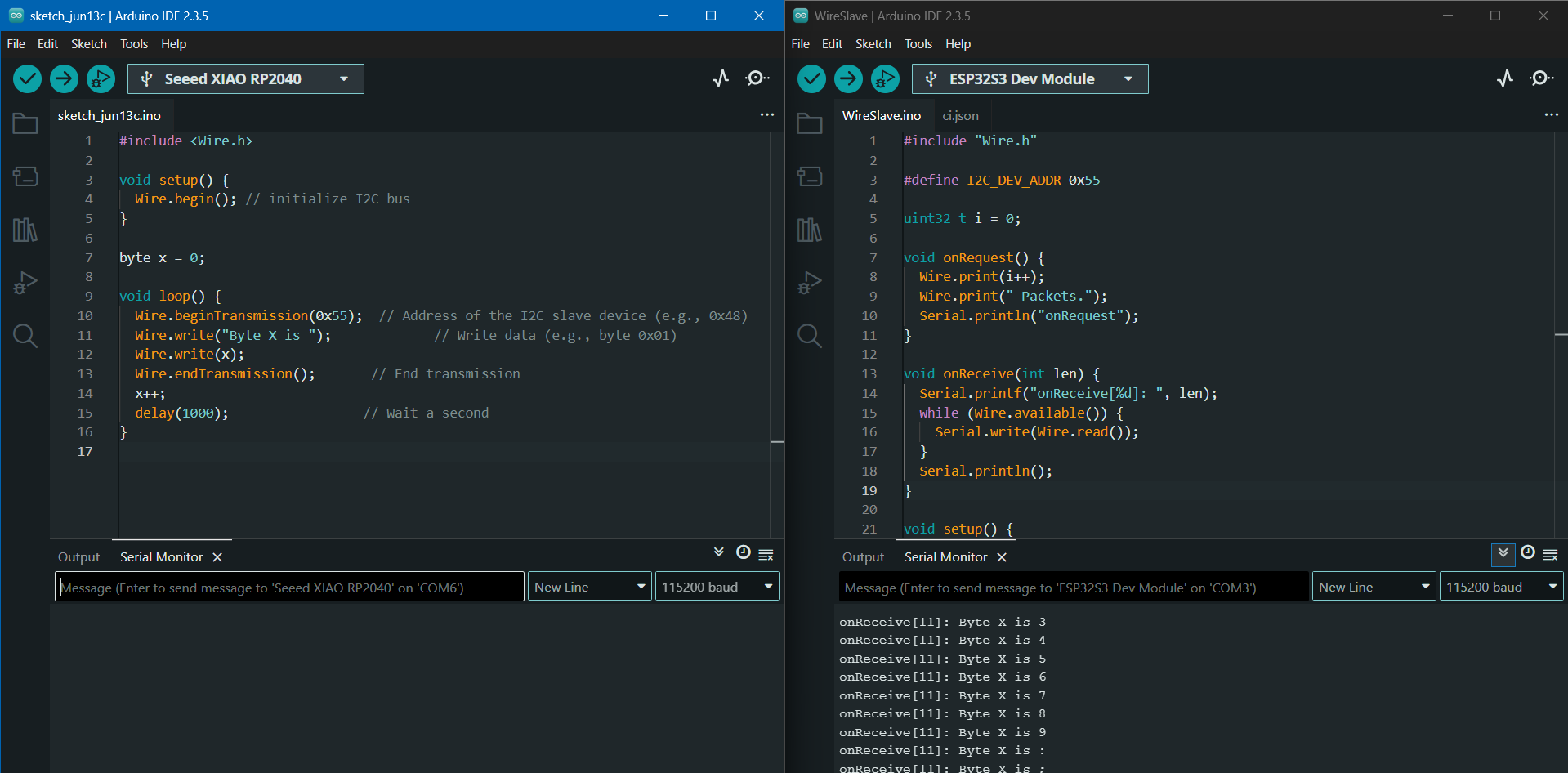Screen dimensions: 1568x773
Task: Click the editor scrollbar in the sketch_jun13c window
Action: pyautogui.click(x=777, y=335)
